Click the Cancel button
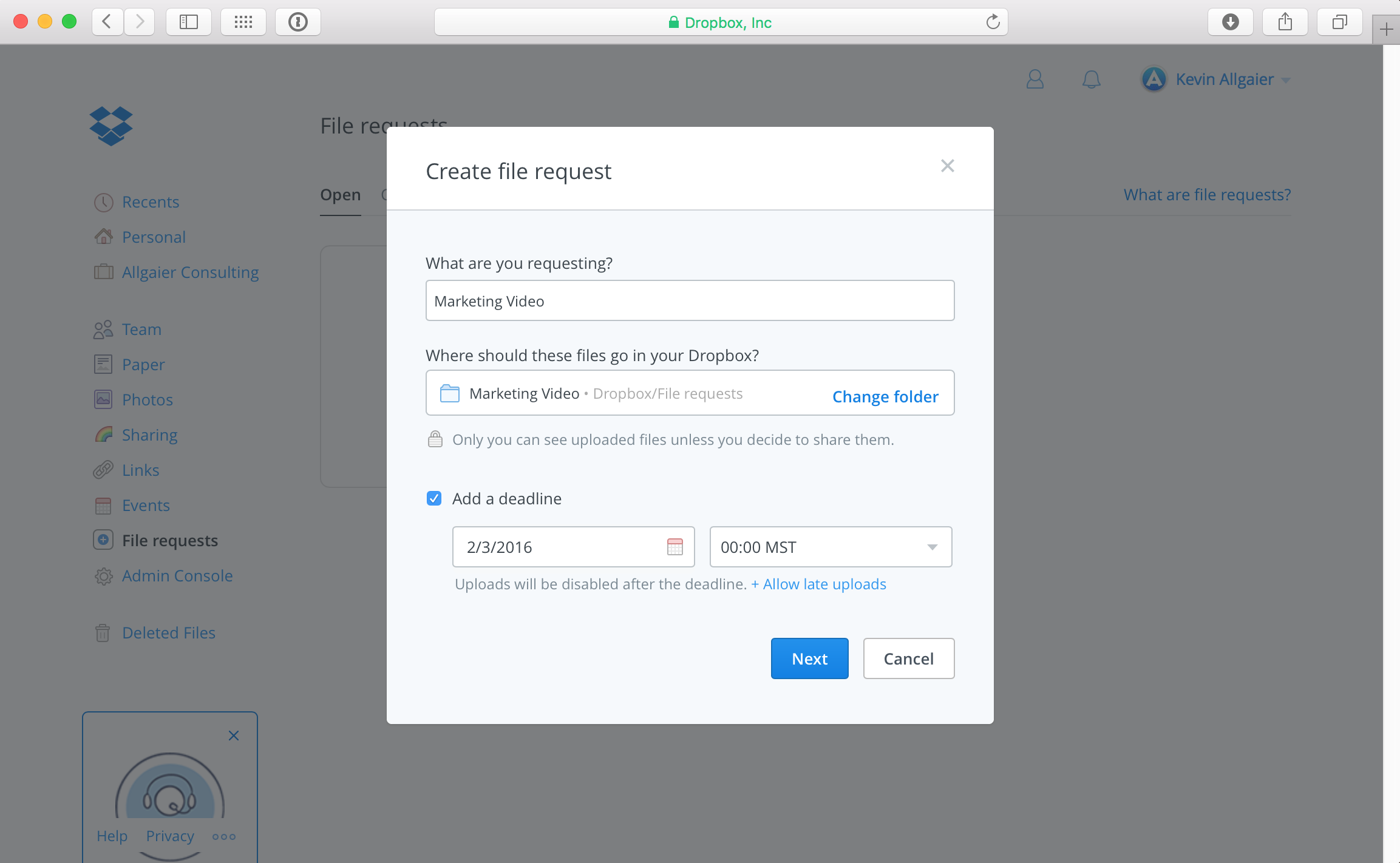 (909, 658)
